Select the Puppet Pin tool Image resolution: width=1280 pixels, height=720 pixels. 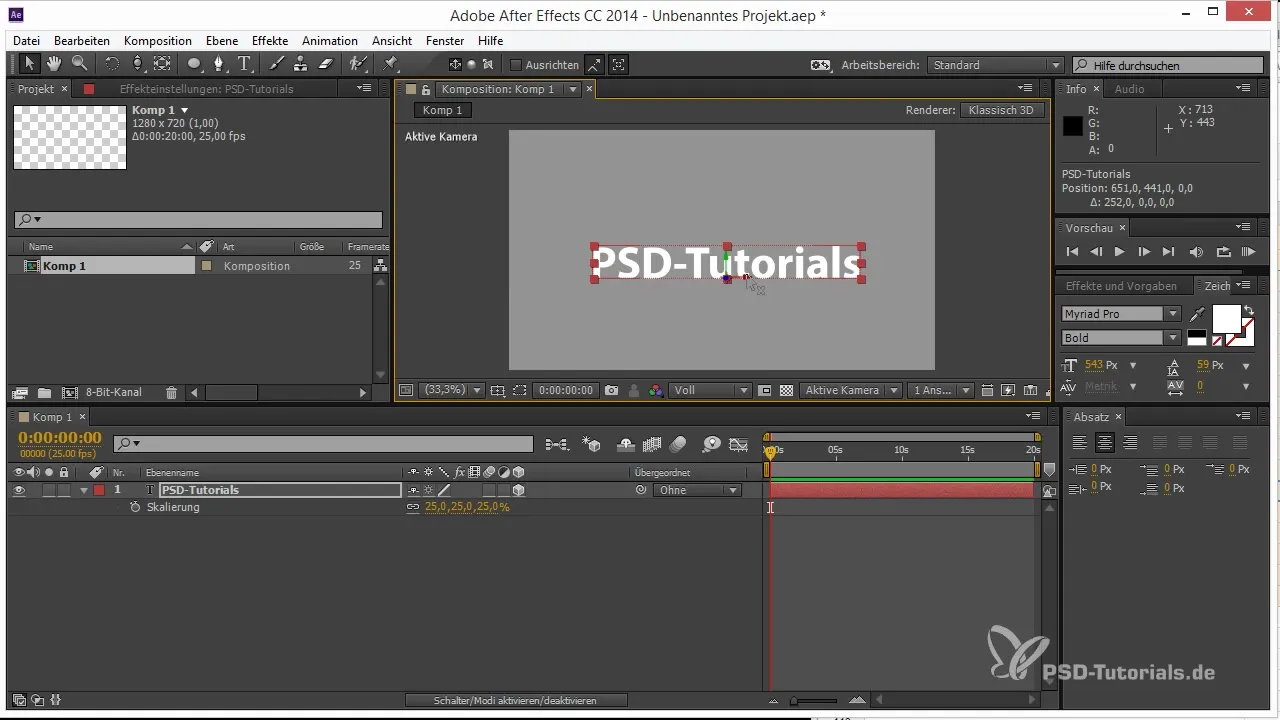pyautogui.click(x=391, y=64)
